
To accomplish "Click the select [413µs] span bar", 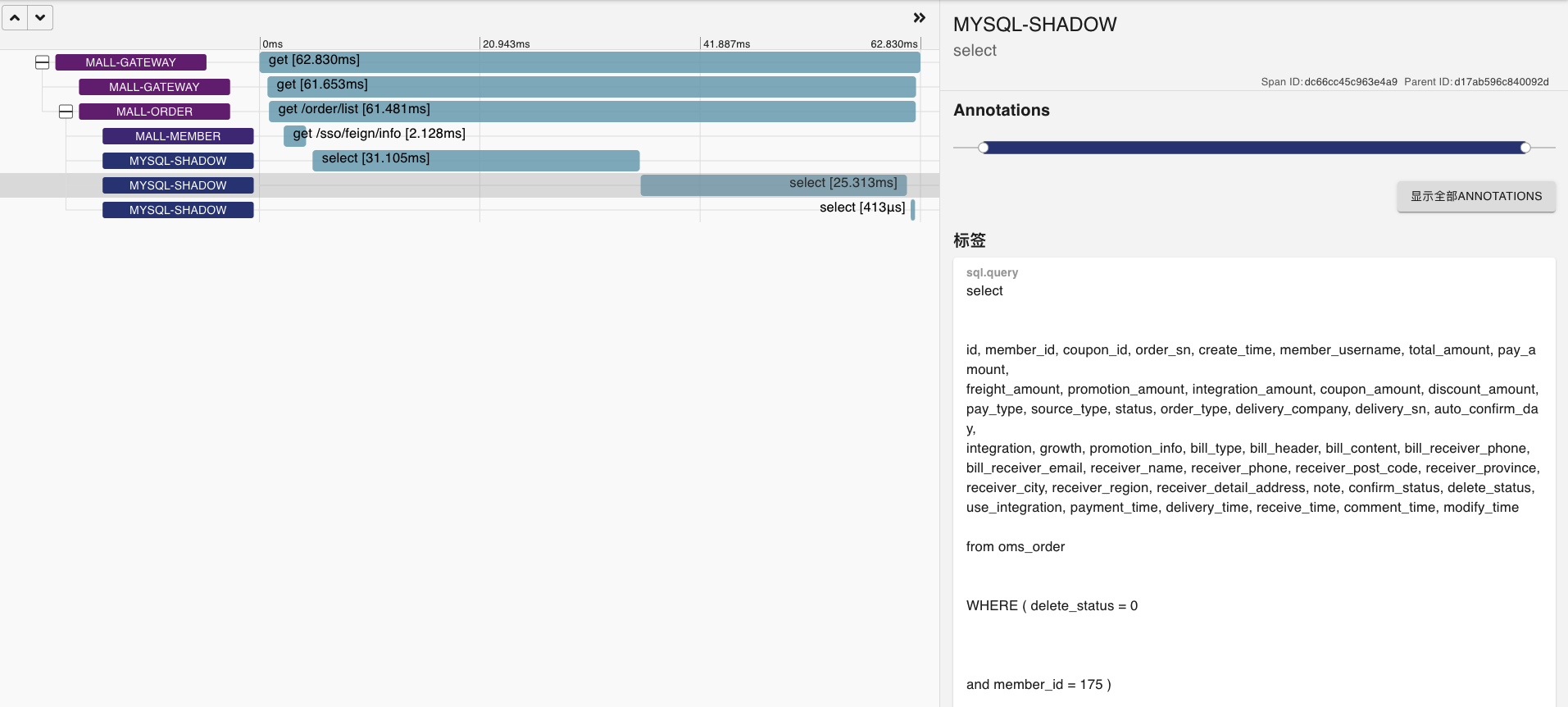I will click(x=913, y=210).
